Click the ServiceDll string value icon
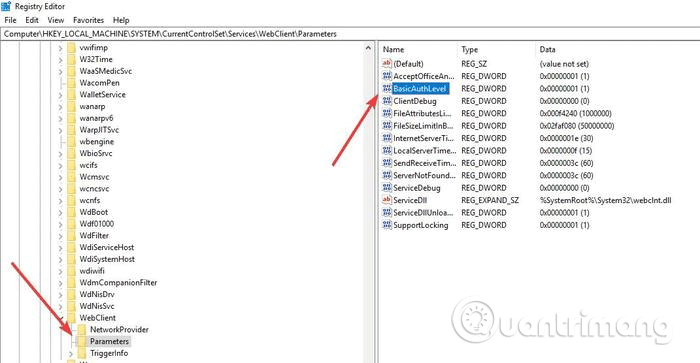700x363 pixels. tap(387, 200)
